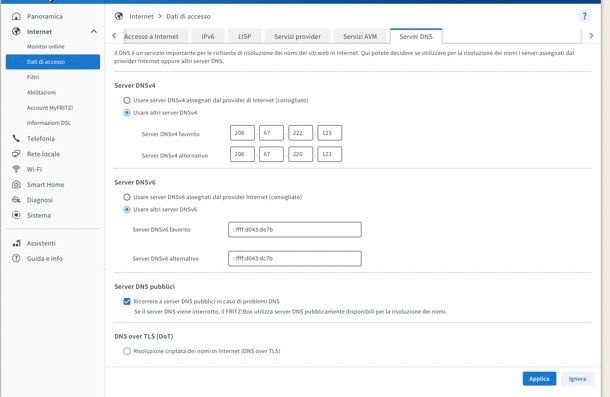This screenshot has height=397, width=610.
Task: Click the Smart Home icon
Action: pos(16,184)
